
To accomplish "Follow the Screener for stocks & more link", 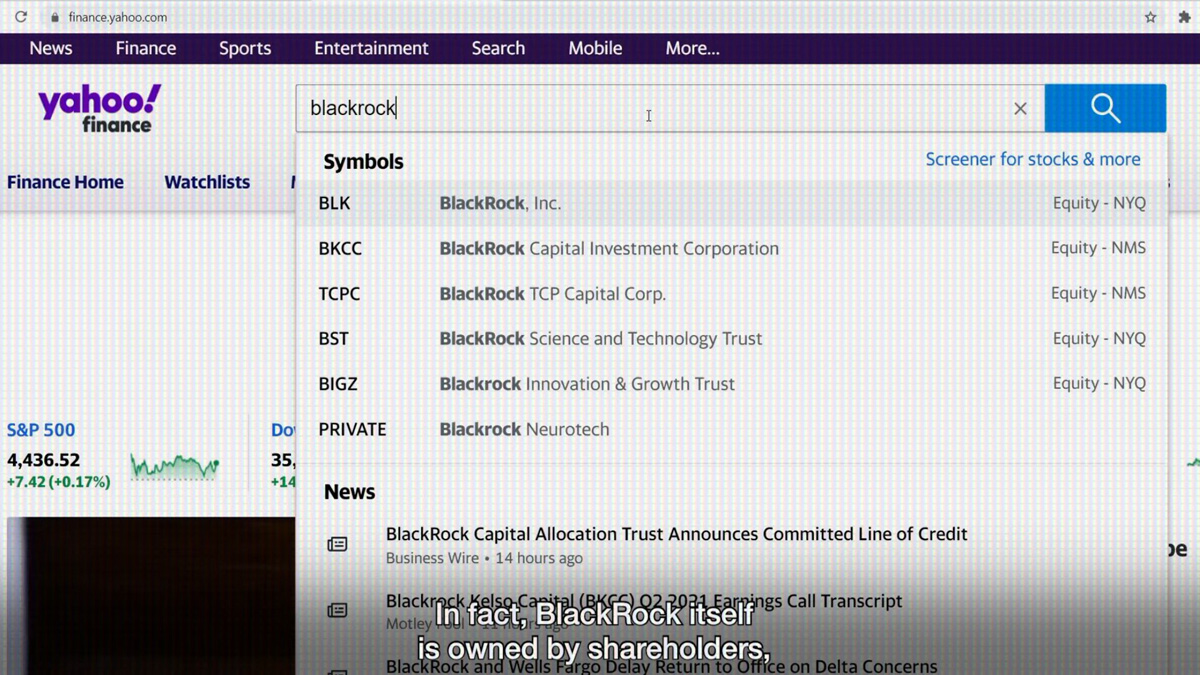I will pyautogui.click(x=1032, y=159).
